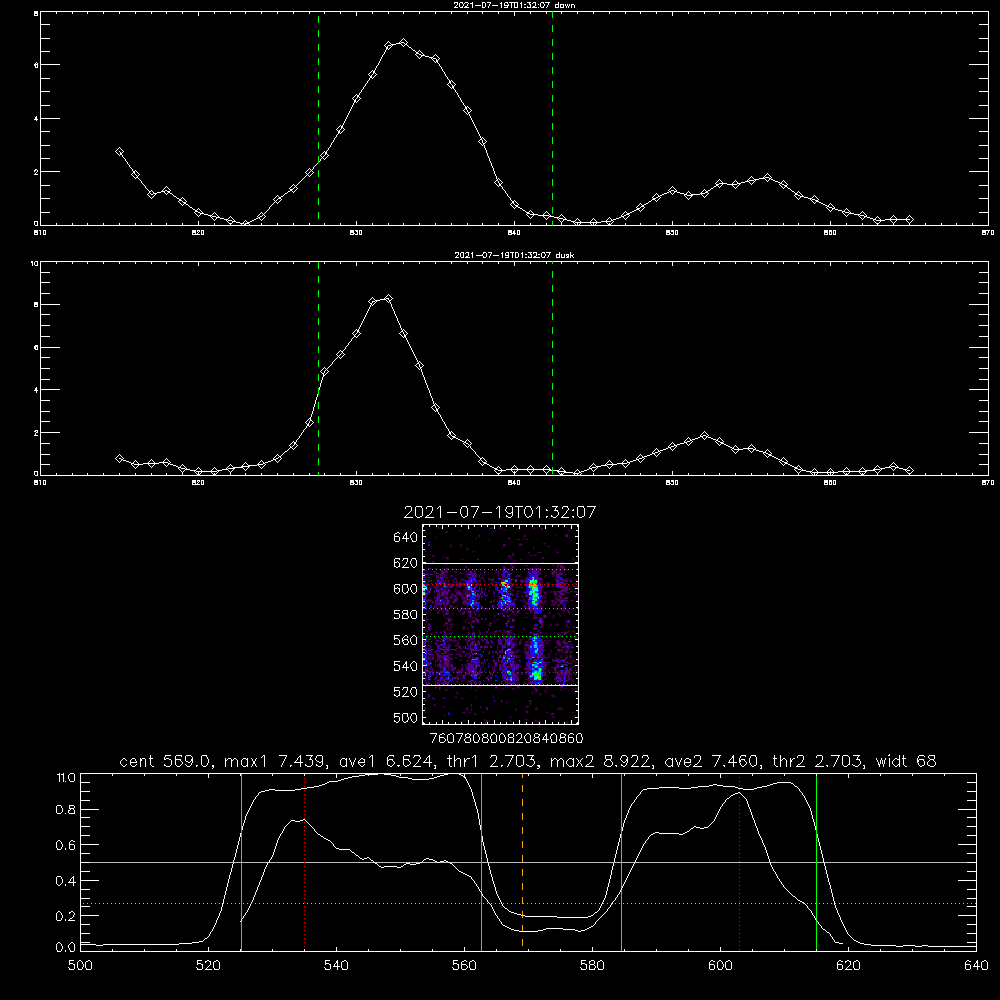Click the dotted blue threshold line in bottom plot

click(x=528, y=904)
